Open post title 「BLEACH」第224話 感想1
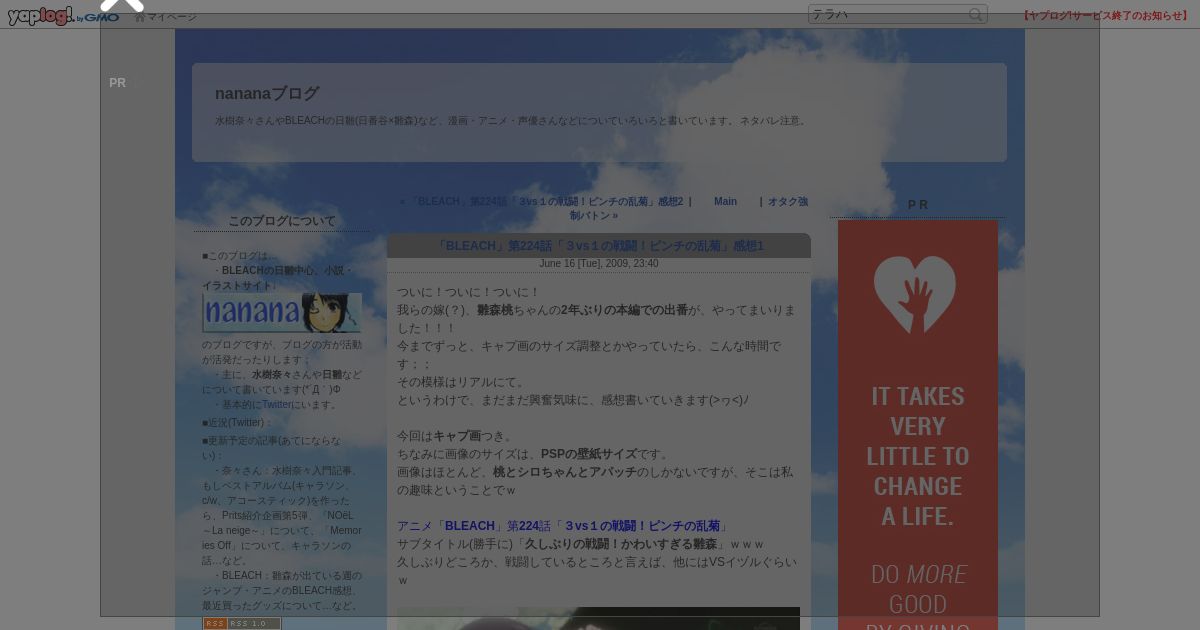 [x=599, y=246]
